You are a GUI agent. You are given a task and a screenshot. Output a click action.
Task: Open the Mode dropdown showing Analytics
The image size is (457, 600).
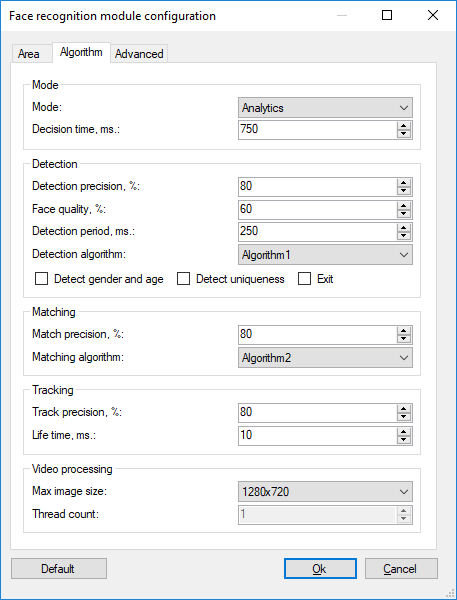pyautogui.click(x=325, y=108)
